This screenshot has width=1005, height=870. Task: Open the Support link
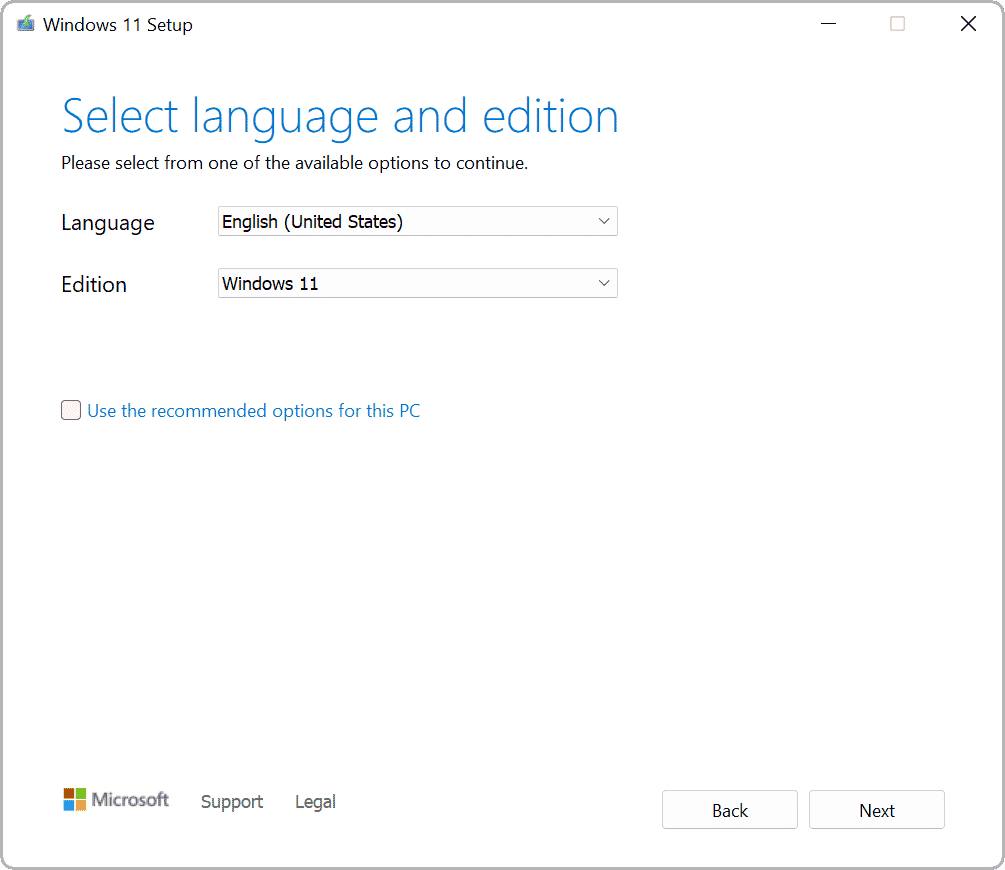click(232, 801)
